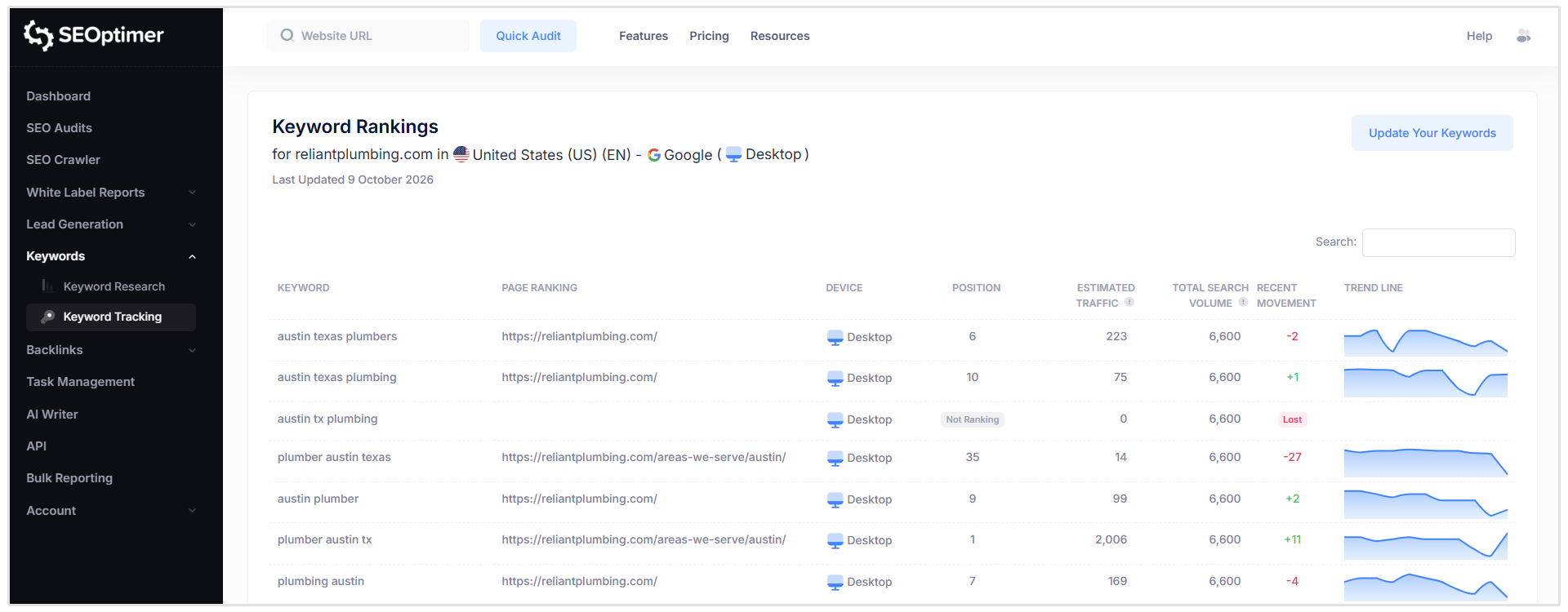Click the Quick Audit button
The image size is (1568, 612).
pos(528,36)
